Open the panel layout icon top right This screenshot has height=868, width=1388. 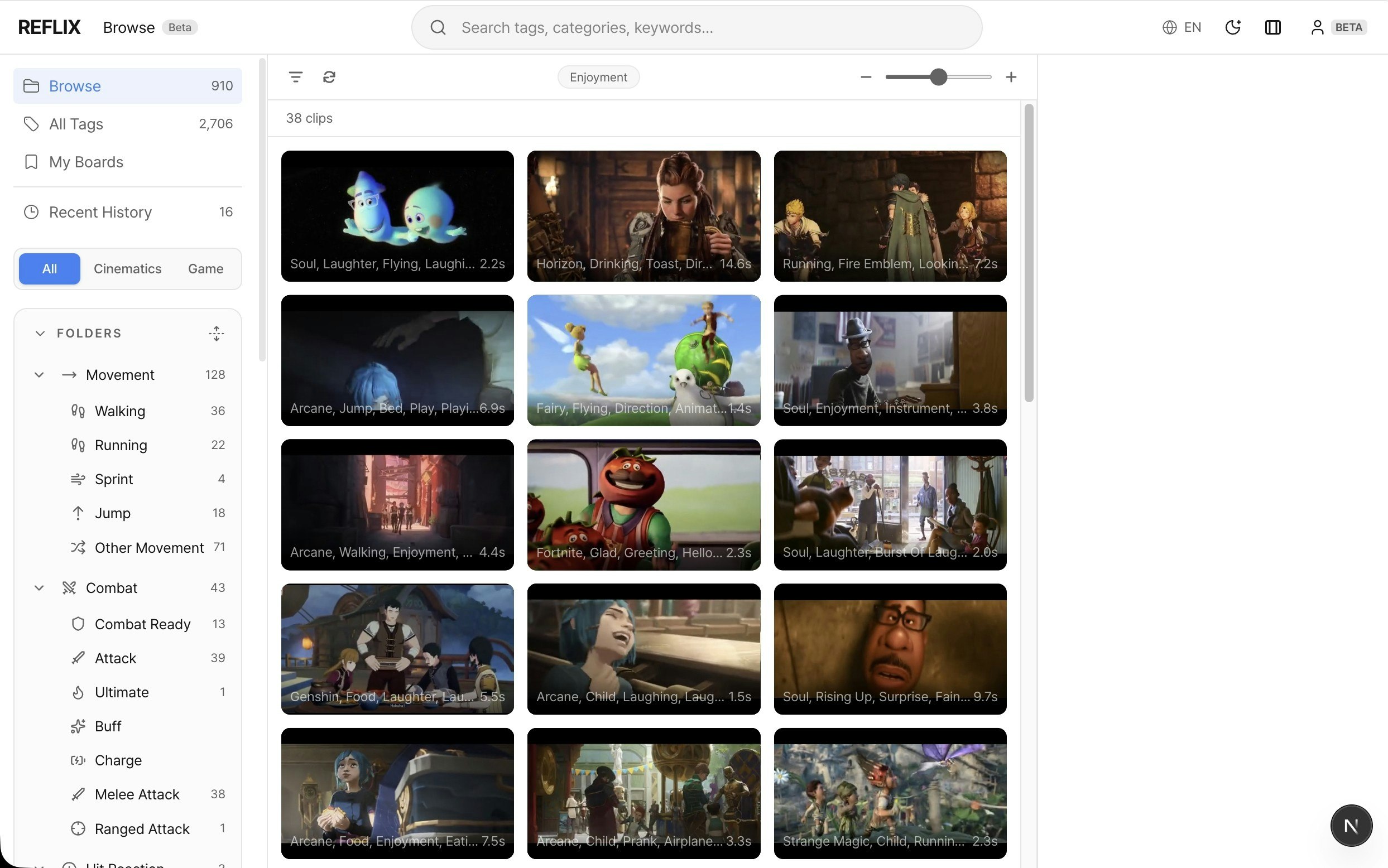pyautogui.click(x=1272, y=27)
